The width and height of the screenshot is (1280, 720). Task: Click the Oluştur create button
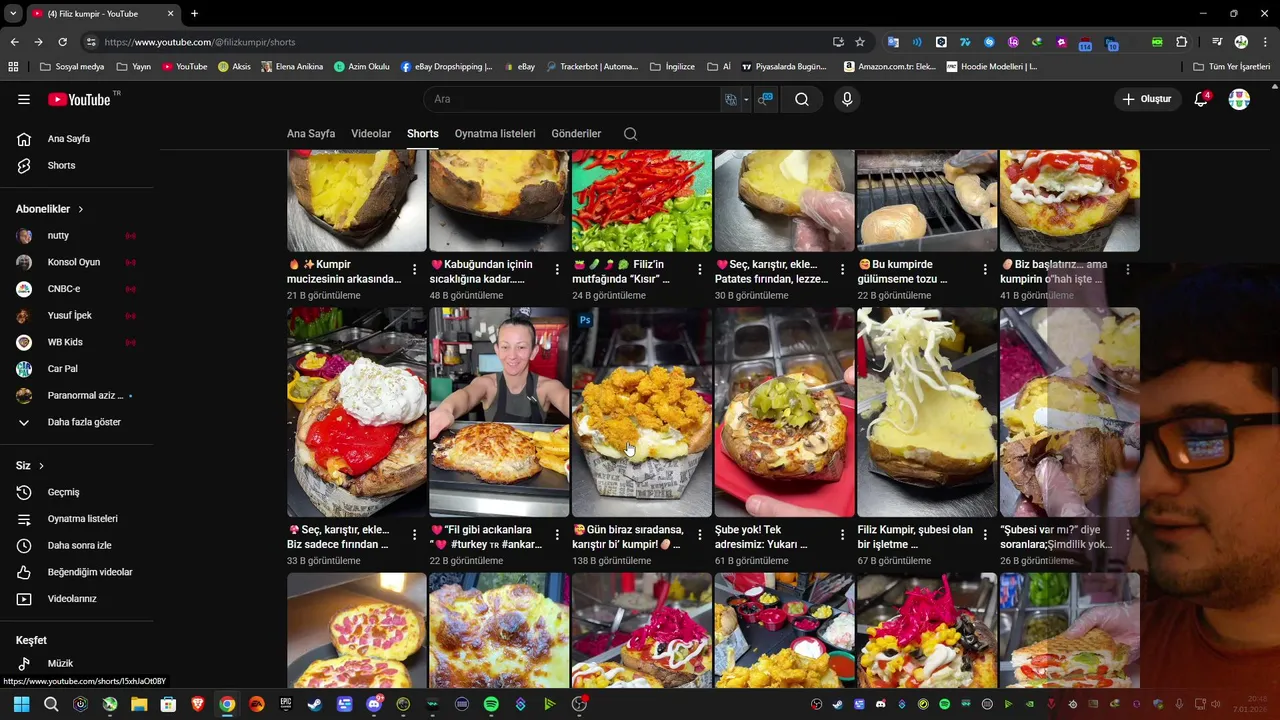point(1146,99)
